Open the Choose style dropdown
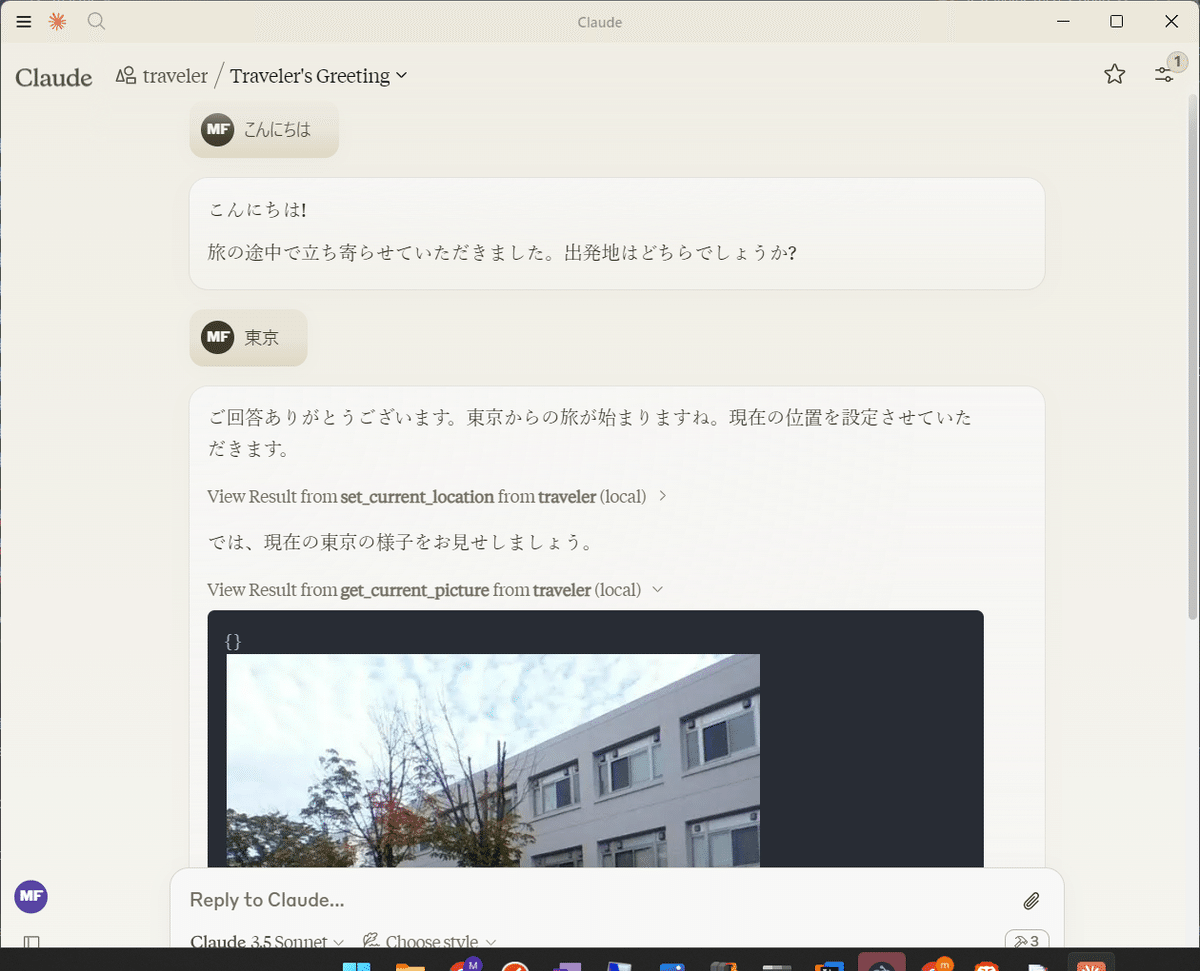1200x971 pixels. 430,942
